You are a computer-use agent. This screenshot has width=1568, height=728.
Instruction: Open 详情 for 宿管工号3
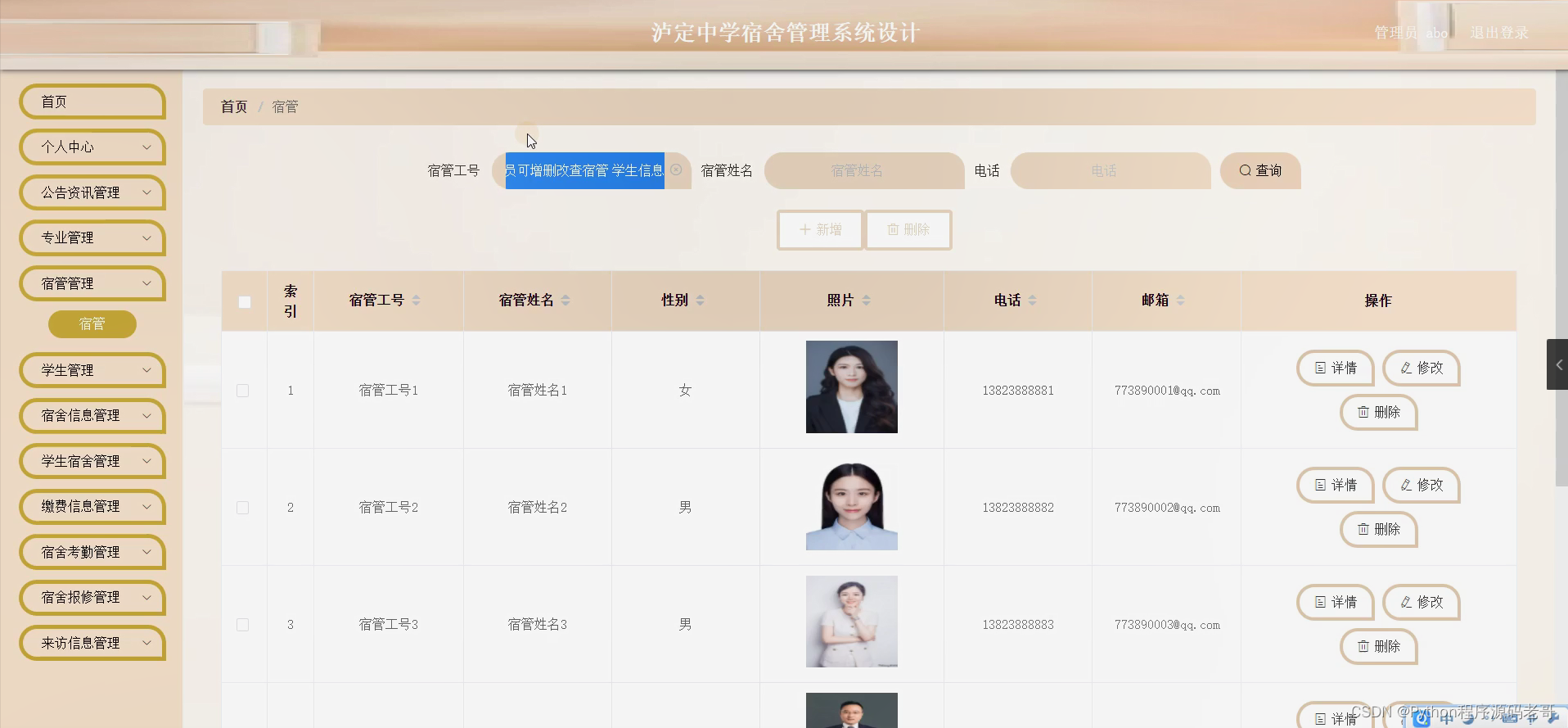1336,603
